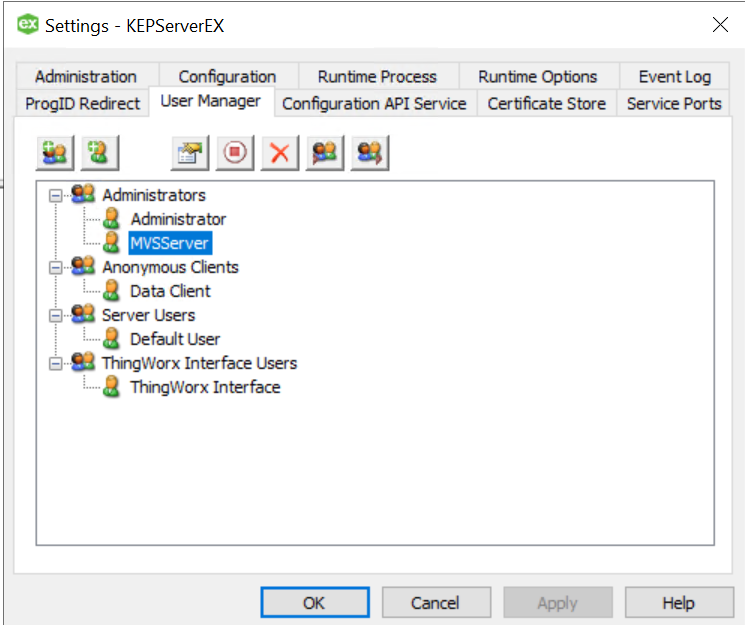Collapse the Server Users group node
The height and width of the screenshot is (625, 745).
click(56, 316)
